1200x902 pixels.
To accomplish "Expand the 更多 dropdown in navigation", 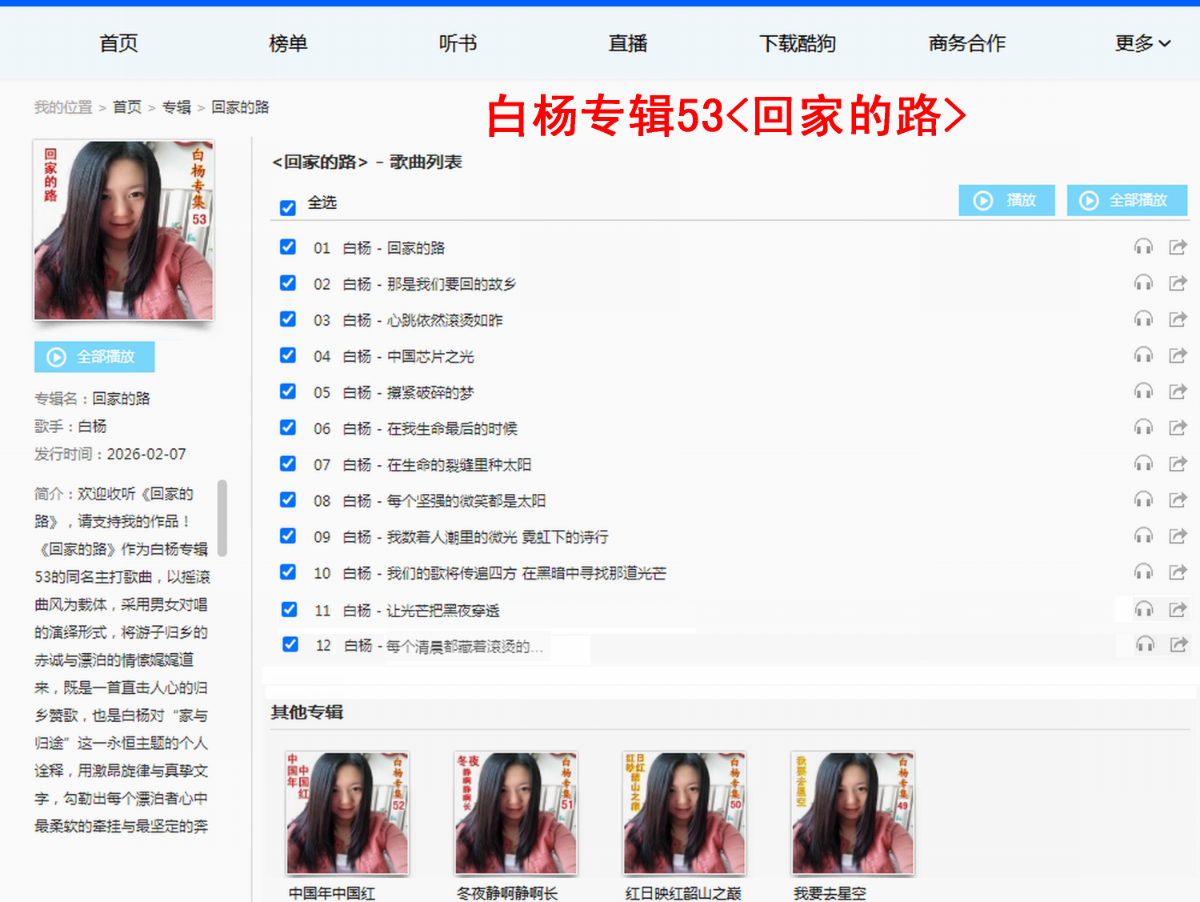I will pos(1143,43).
